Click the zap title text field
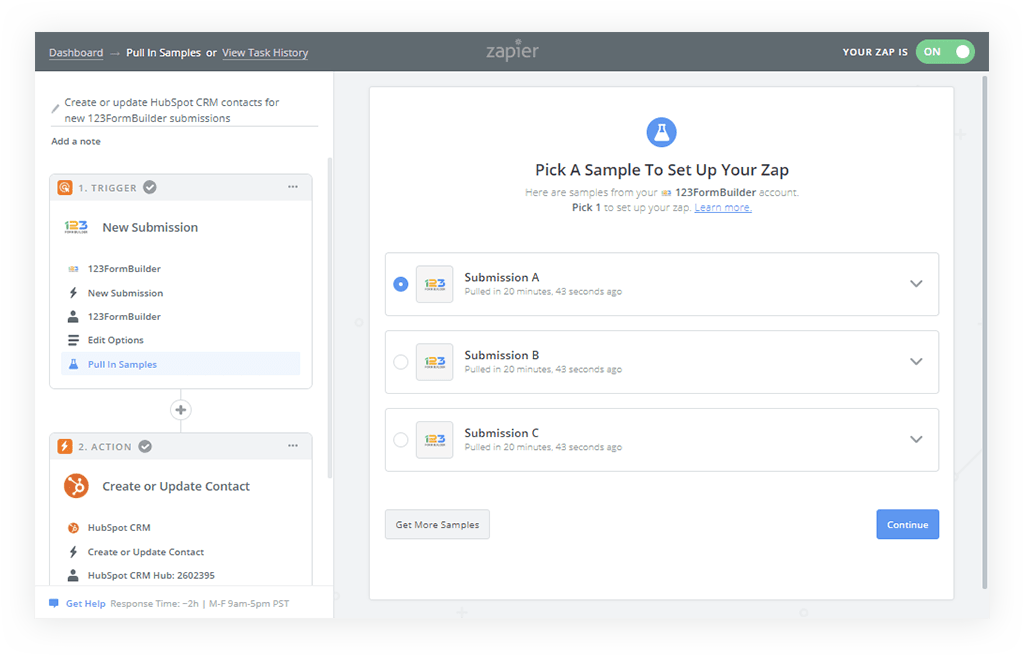1025x657 pixels. [185, 110]
